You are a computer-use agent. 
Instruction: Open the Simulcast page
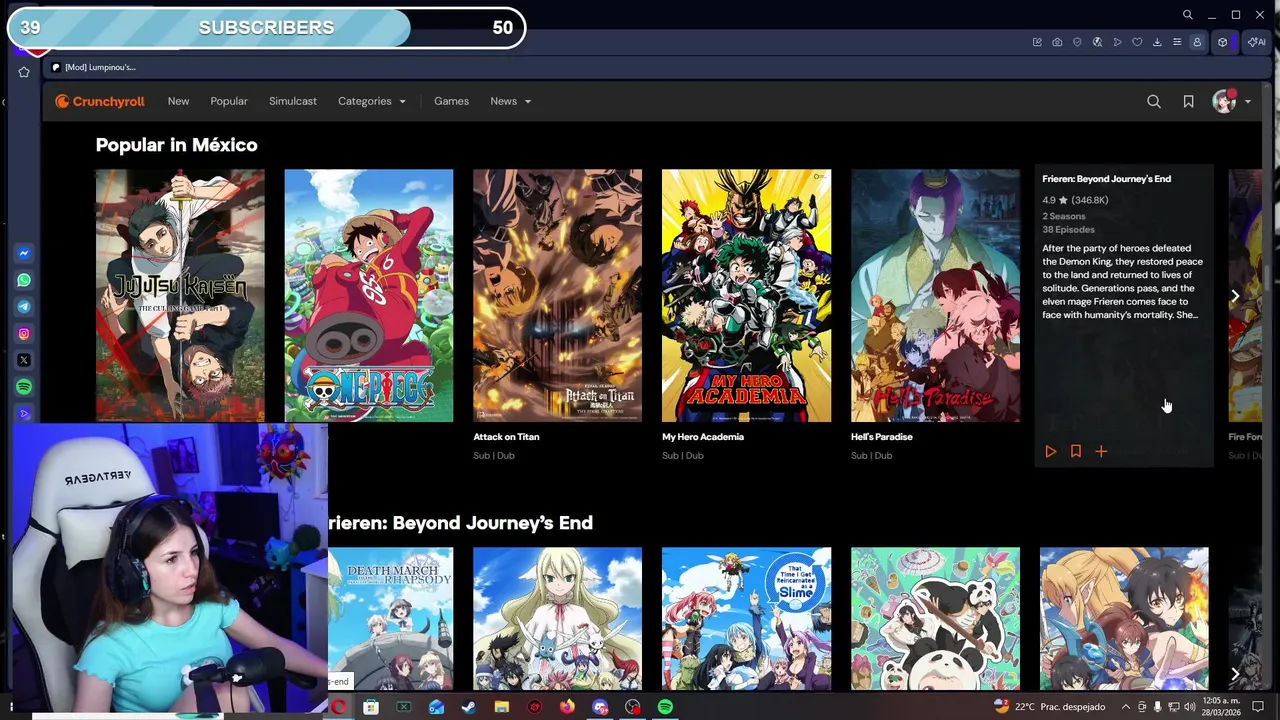(292, 101)
